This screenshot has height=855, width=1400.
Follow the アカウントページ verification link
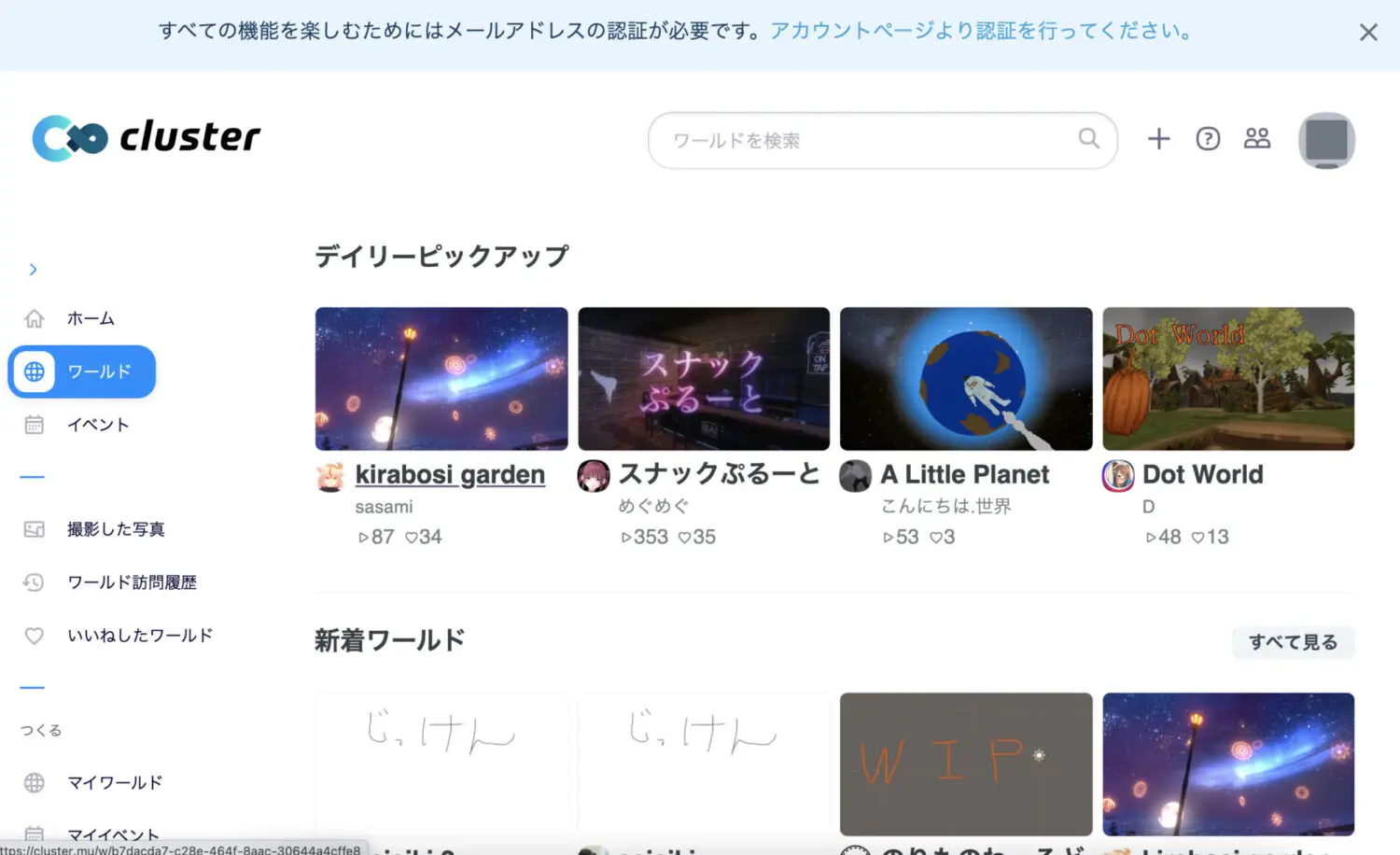point(980,31)
